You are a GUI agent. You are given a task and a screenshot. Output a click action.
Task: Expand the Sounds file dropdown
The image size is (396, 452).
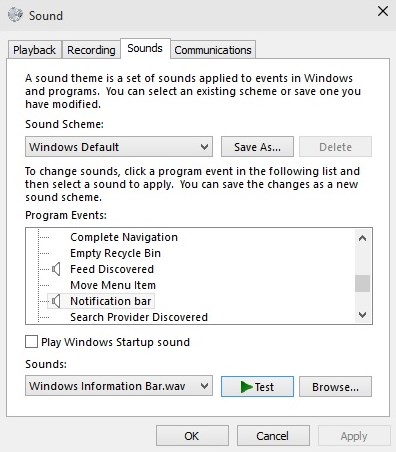(119, 386)
